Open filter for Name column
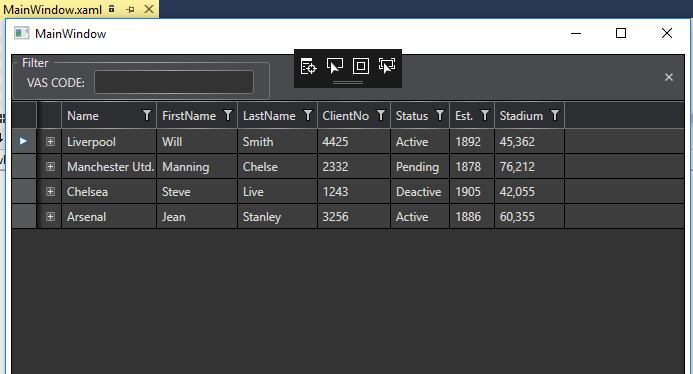 [147, 115]
